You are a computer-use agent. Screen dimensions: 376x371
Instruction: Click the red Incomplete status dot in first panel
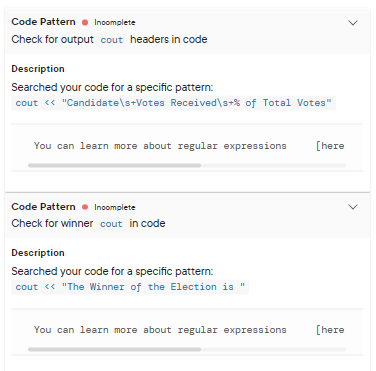tap(85, 22)
